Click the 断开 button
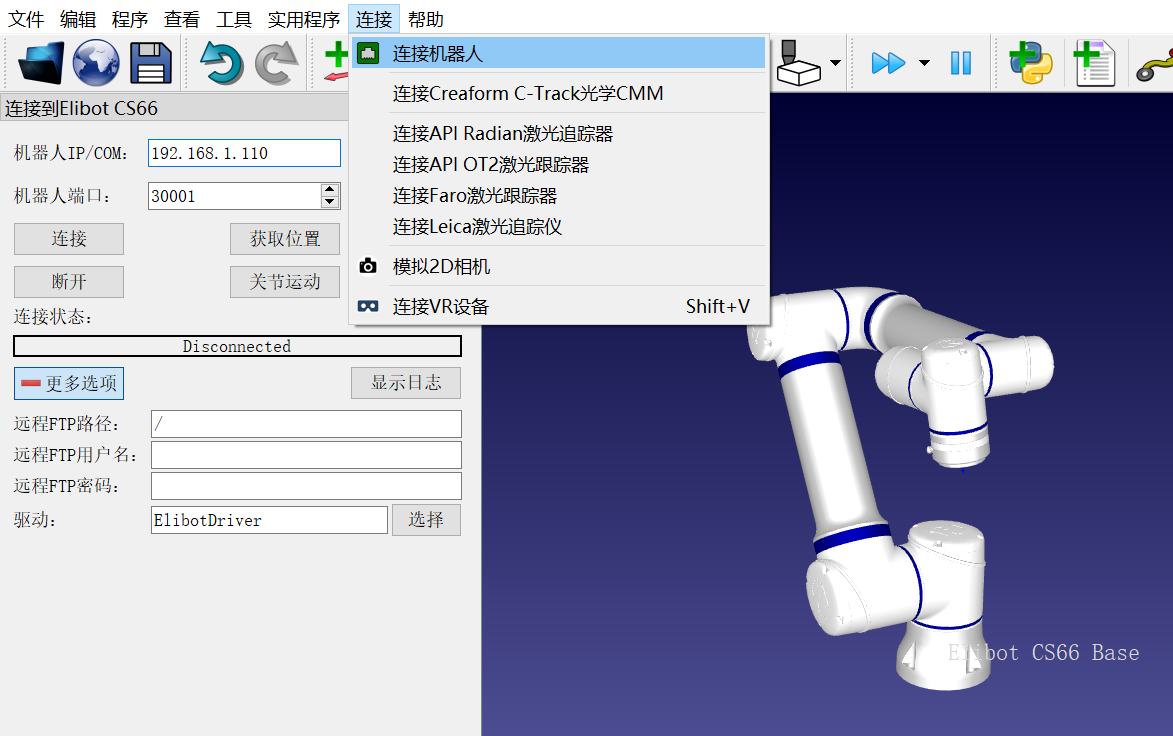The height and width of the screenshot is (736, 1173). coord(69,282)
